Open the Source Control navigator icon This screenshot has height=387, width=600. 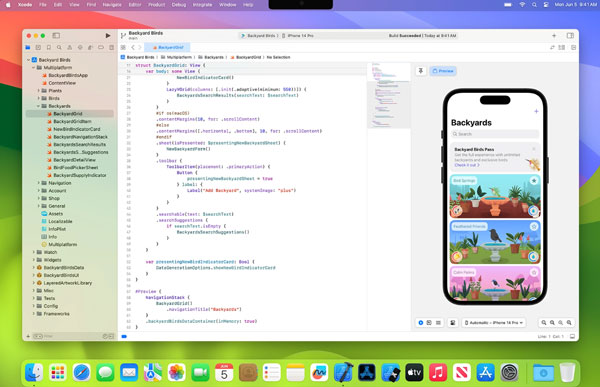[38, 47]
